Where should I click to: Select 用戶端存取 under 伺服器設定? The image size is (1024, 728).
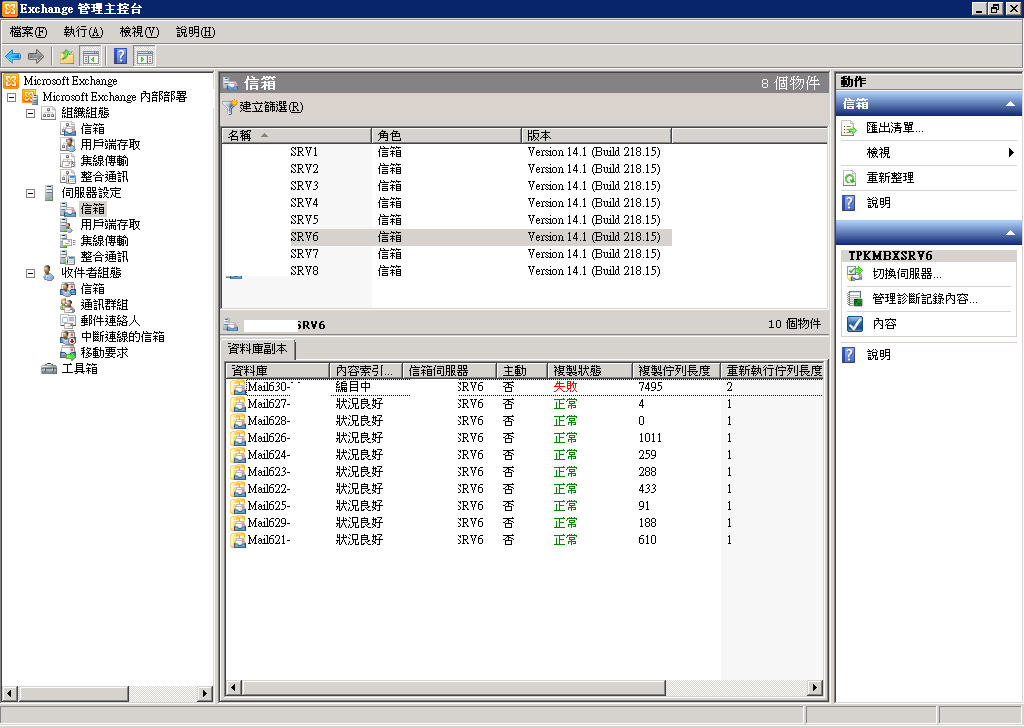point(110,225)
